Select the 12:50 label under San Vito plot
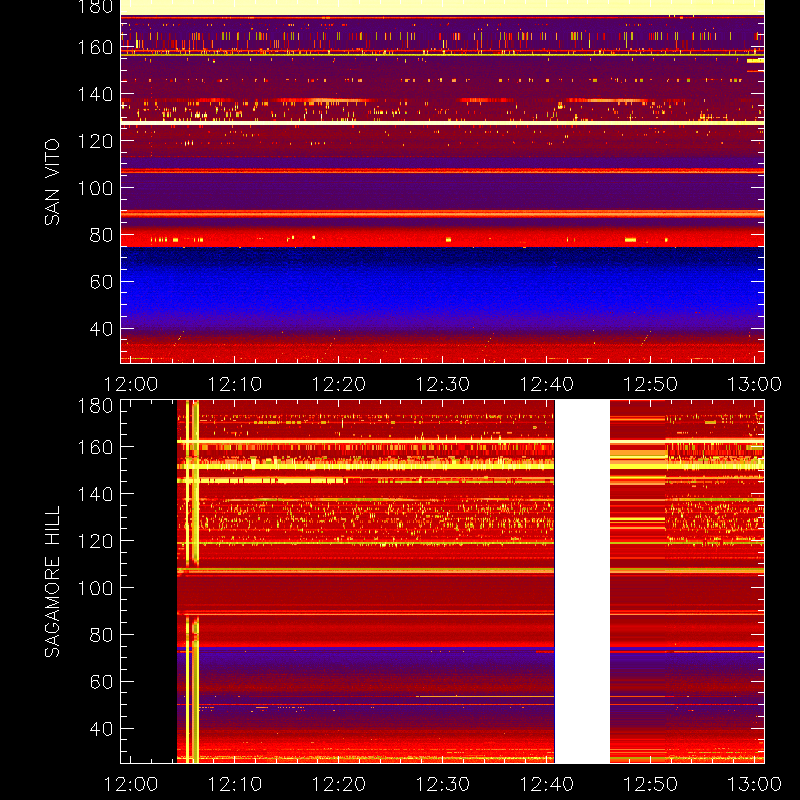 pos(651,384)
